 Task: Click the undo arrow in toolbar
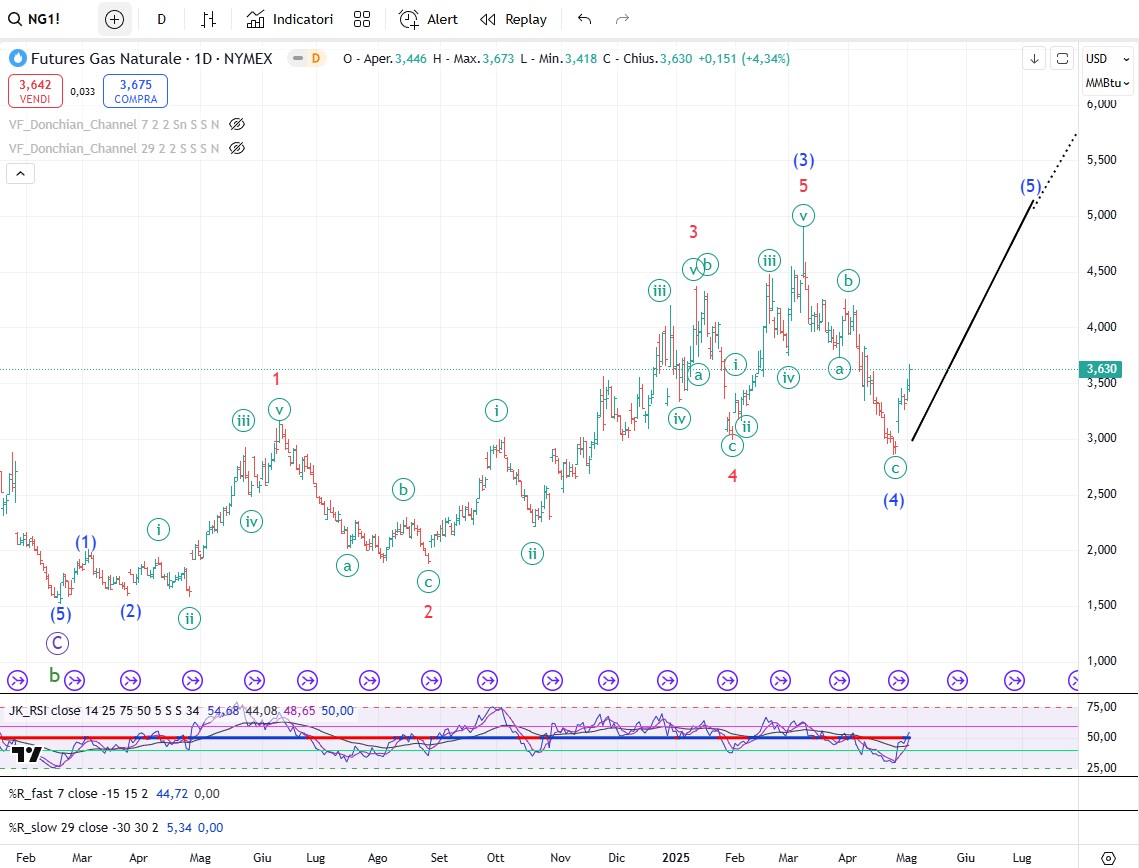tap(585, 19)
